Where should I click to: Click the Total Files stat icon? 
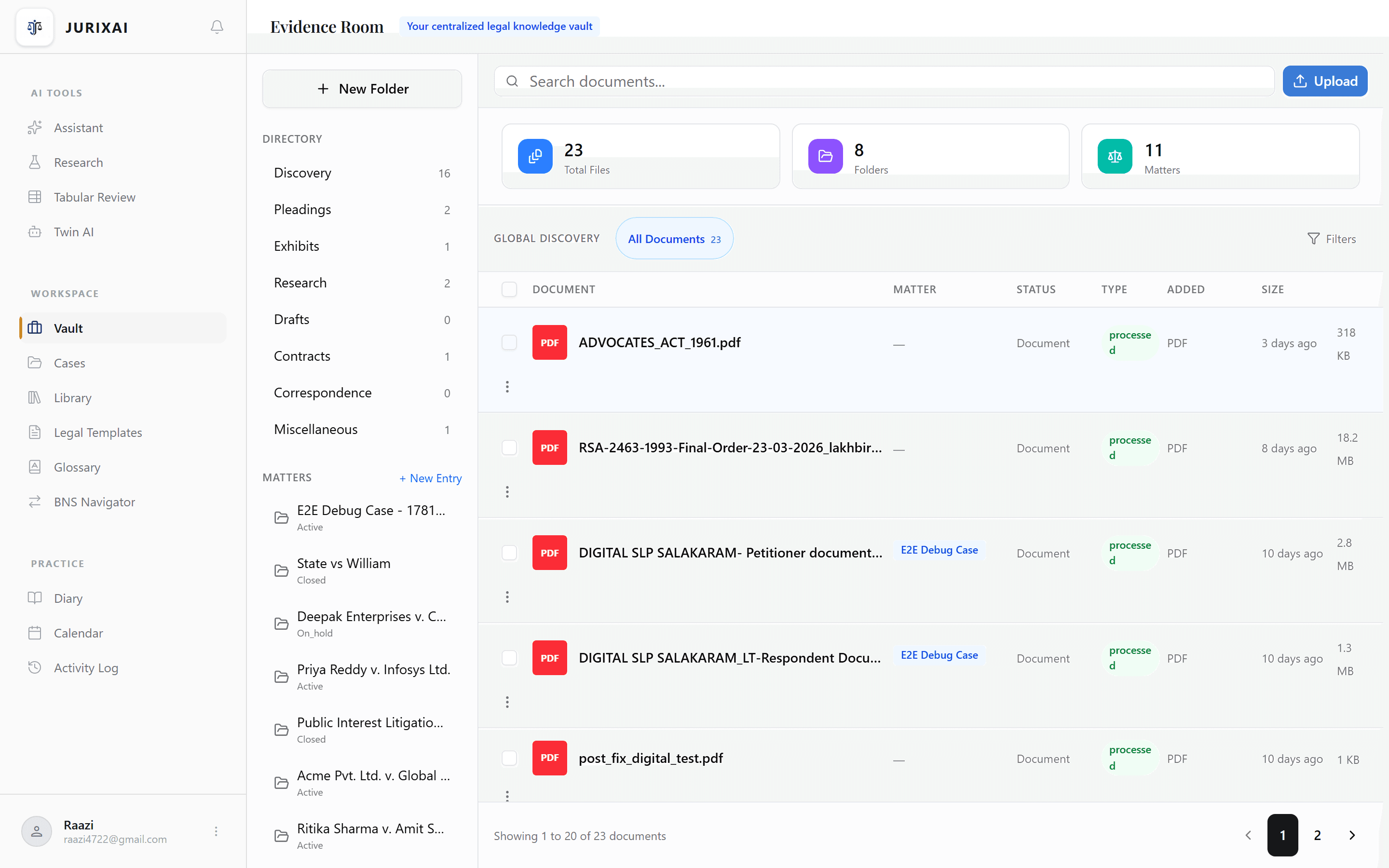(x=535, y=156)
